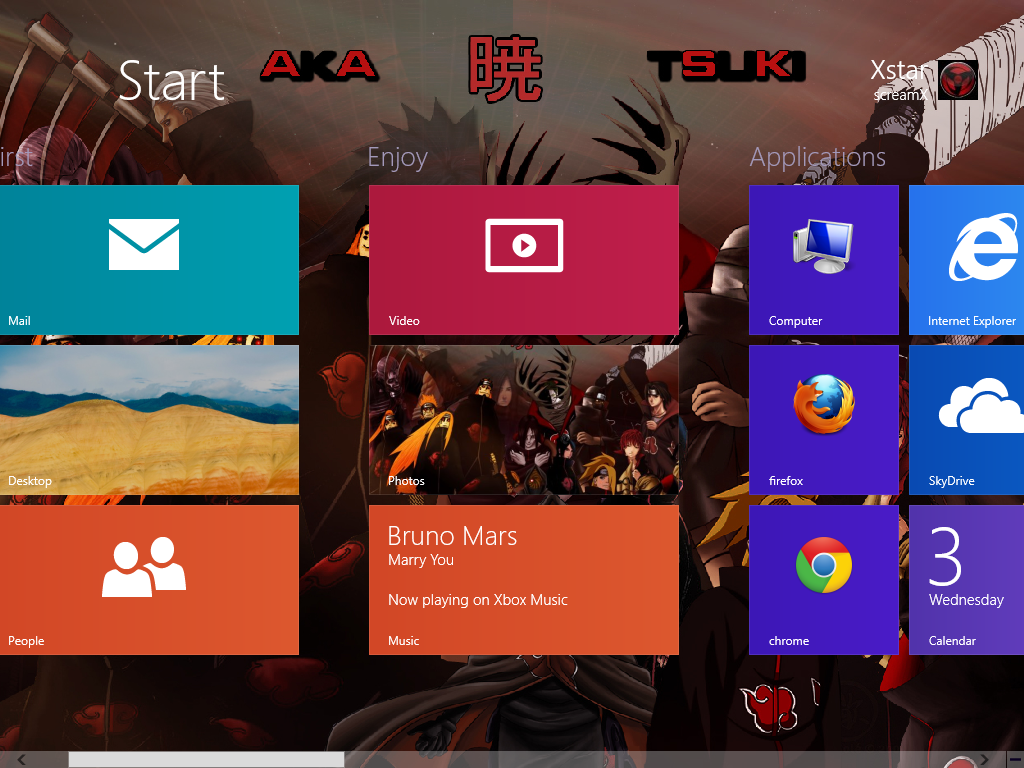Open the Computer tile
1024x768 pixels.
824,260
